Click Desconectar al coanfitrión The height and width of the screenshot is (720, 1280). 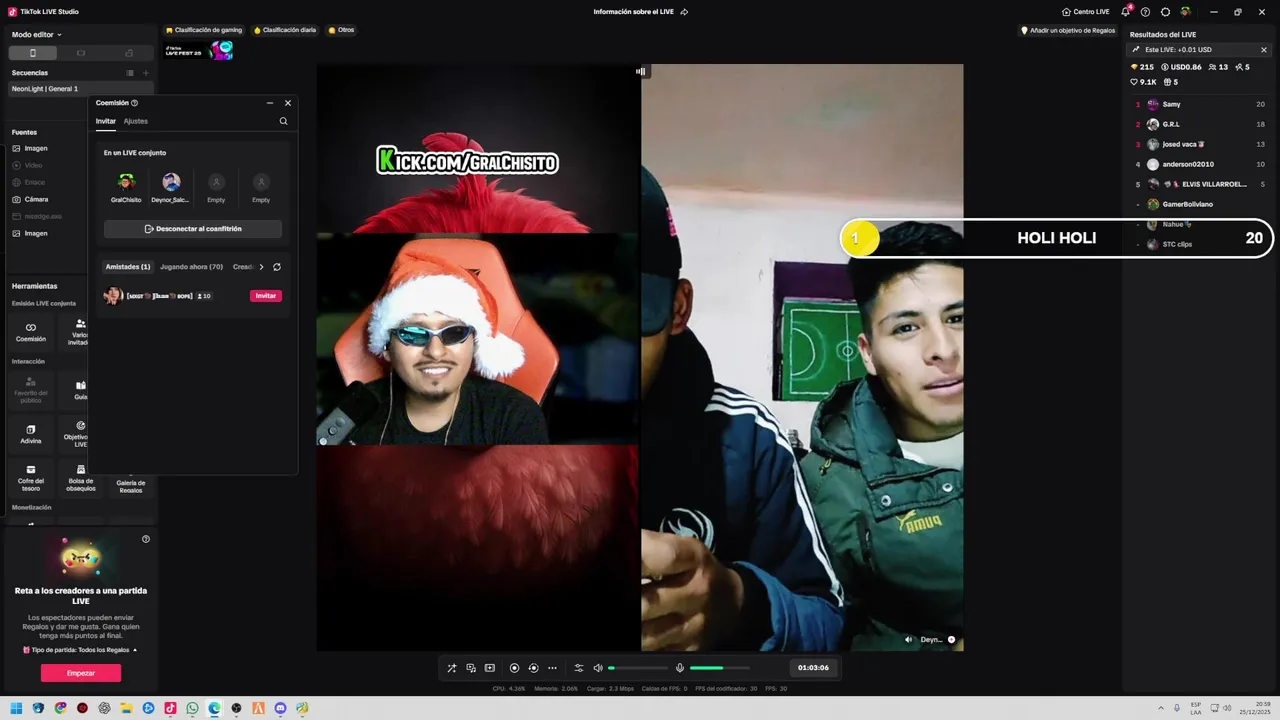pos(193,229)
